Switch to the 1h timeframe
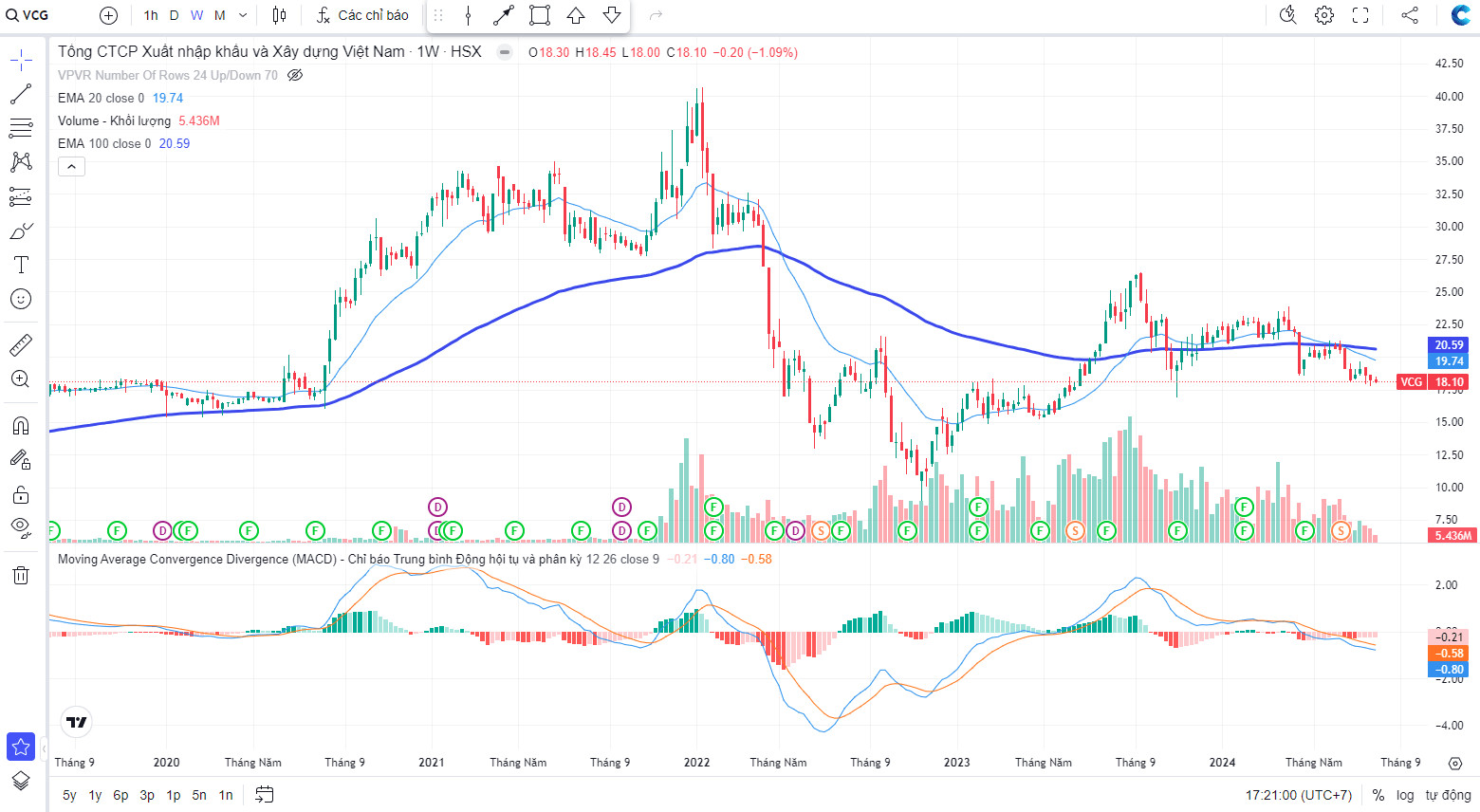The width and height of the screenshot is (1480, 812). [x=151, y=15]
